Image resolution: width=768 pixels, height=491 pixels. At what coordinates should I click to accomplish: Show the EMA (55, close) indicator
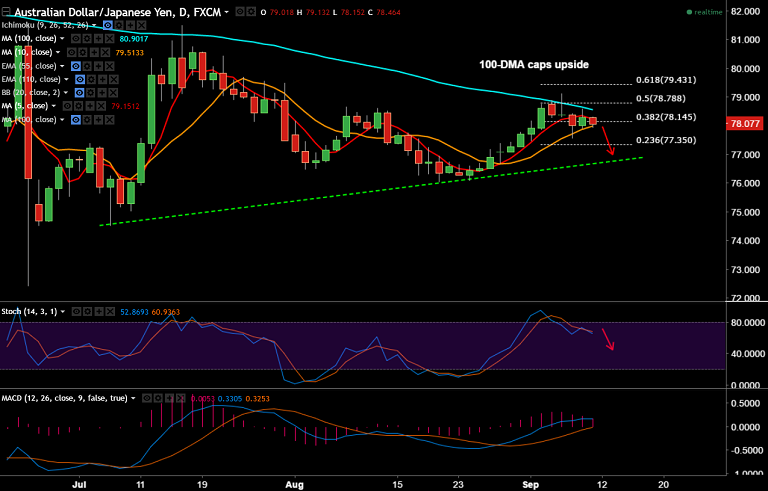(76, 66)
